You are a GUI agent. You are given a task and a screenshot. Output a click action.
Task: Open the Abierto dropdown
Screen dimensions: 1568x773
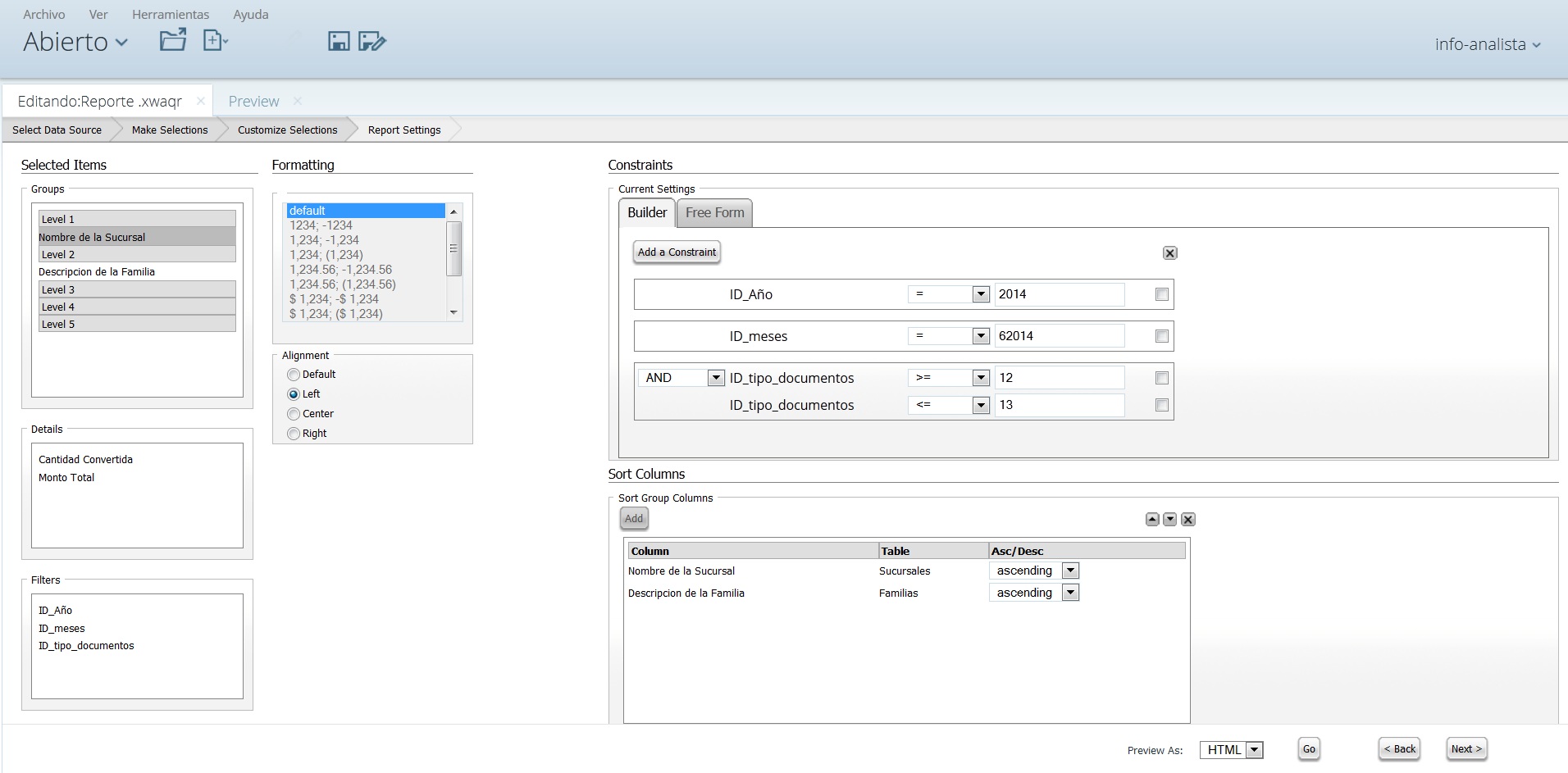[75, 42]
